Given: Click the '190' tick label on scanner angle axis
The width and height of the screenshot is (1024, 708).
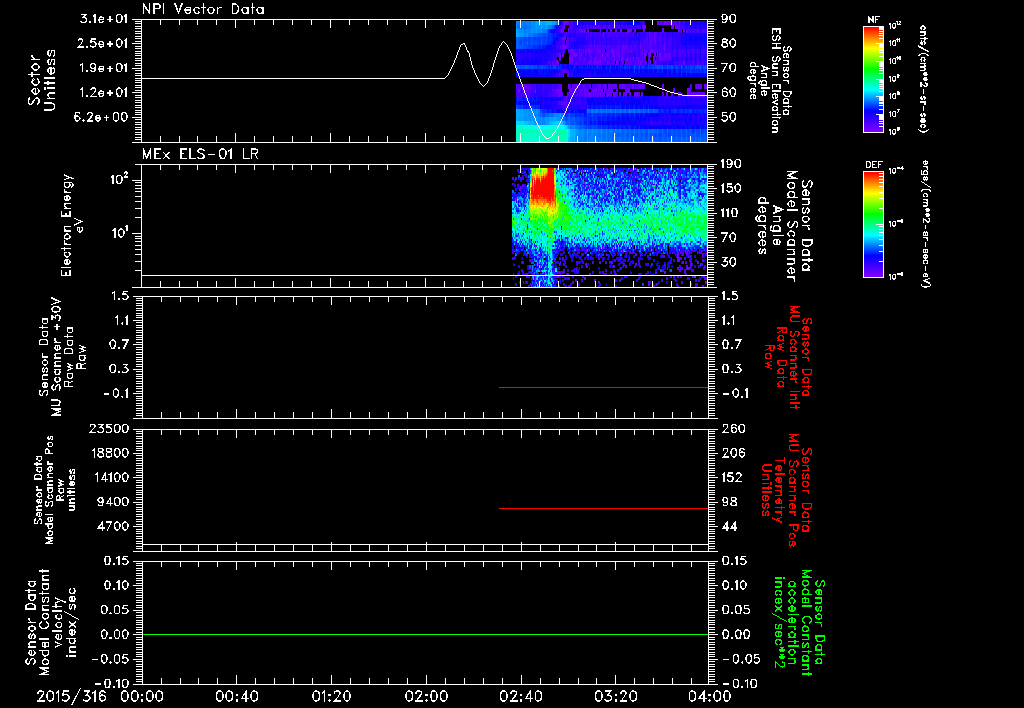Looking at the screenshot, I should pyautogui.click(x=731, y=164).
